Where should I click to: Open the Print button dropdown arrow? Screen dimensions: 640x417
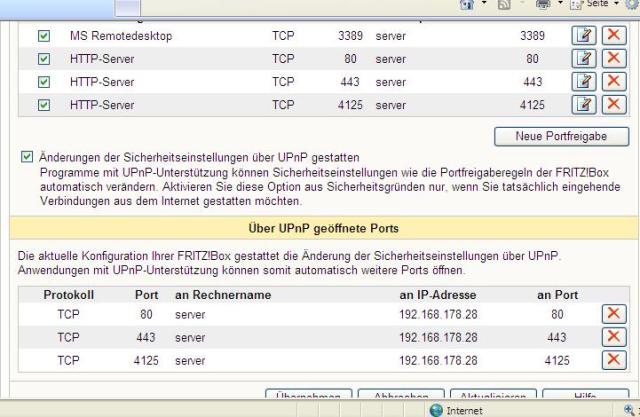click(560, 3)
